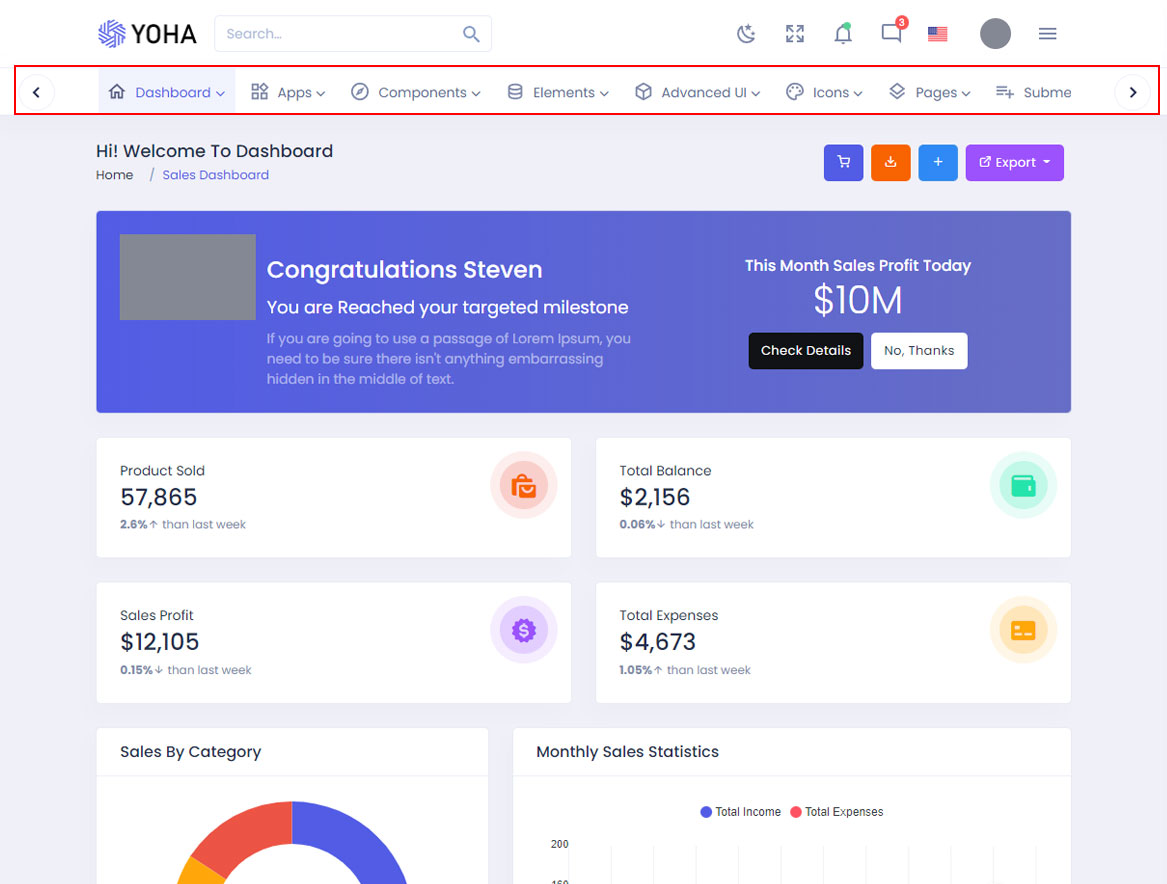This screenshot has width=1167, height=884.
Task: Click the shopping cart button
Action: pyautogui.click(x=843, y=163)
